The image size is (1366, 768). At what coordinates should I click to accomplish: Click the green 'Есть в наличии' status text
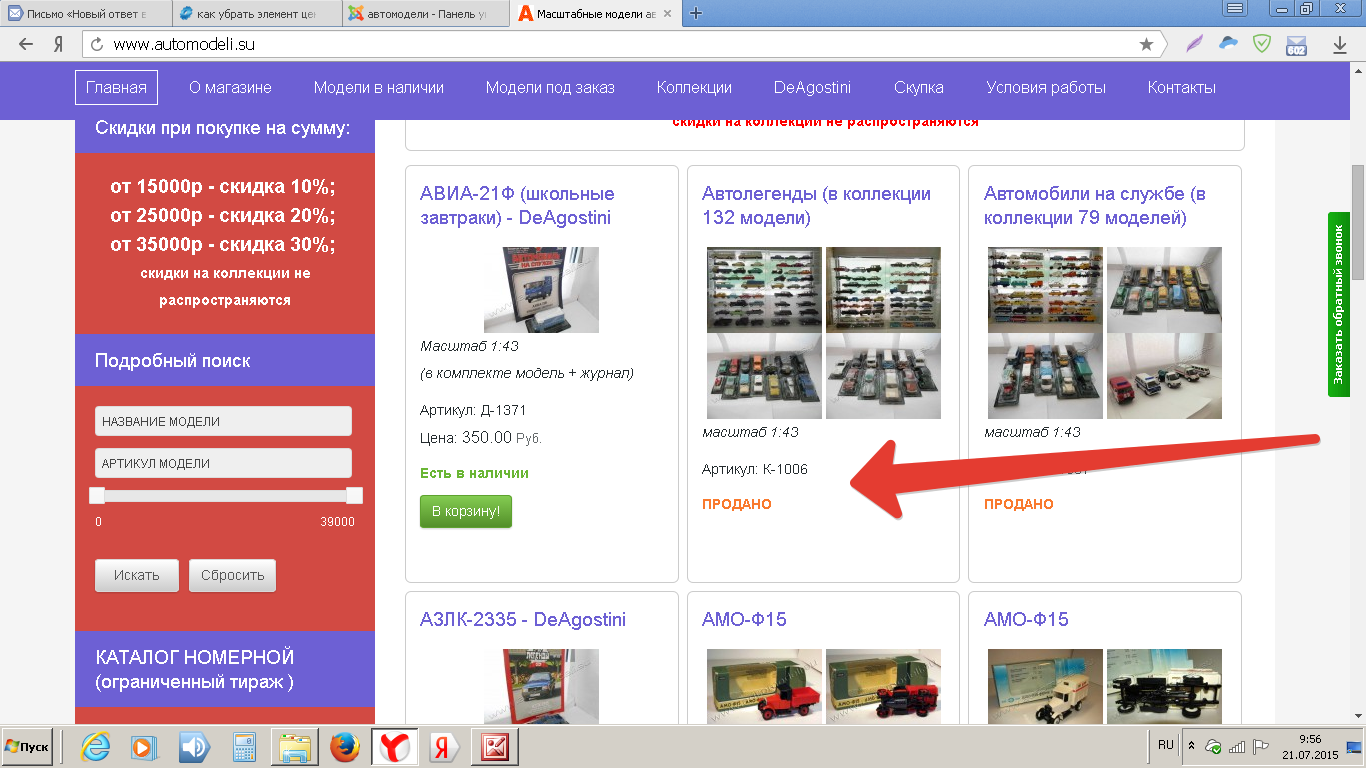[x=474, y=473]
